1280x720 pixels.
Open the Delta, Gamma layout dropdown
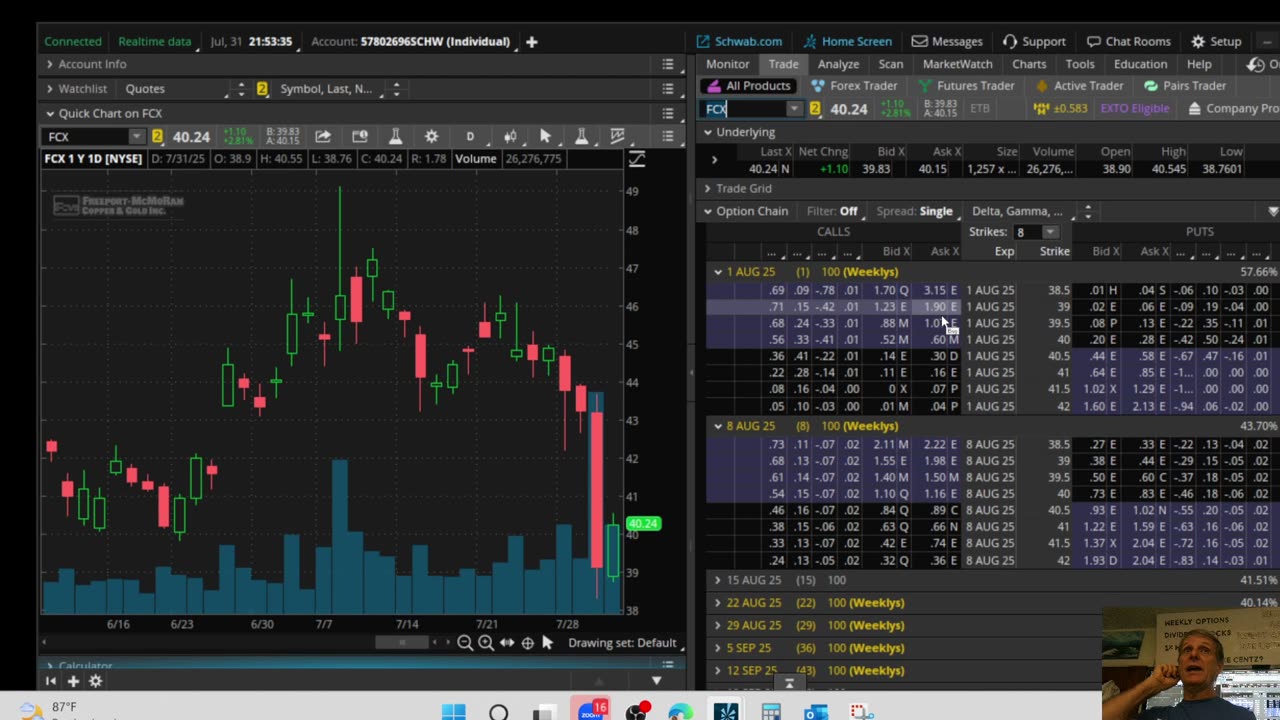[1022, 211]
